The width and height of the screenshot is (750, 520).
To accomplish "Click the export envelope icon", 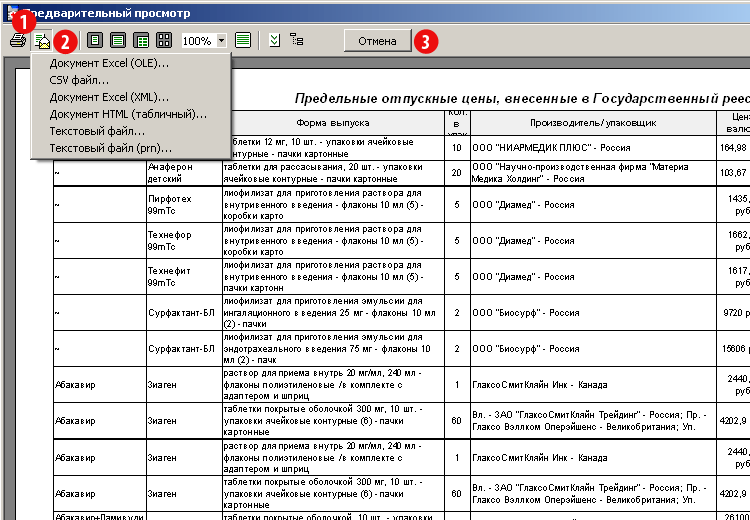I will click(x=43, y=41).
